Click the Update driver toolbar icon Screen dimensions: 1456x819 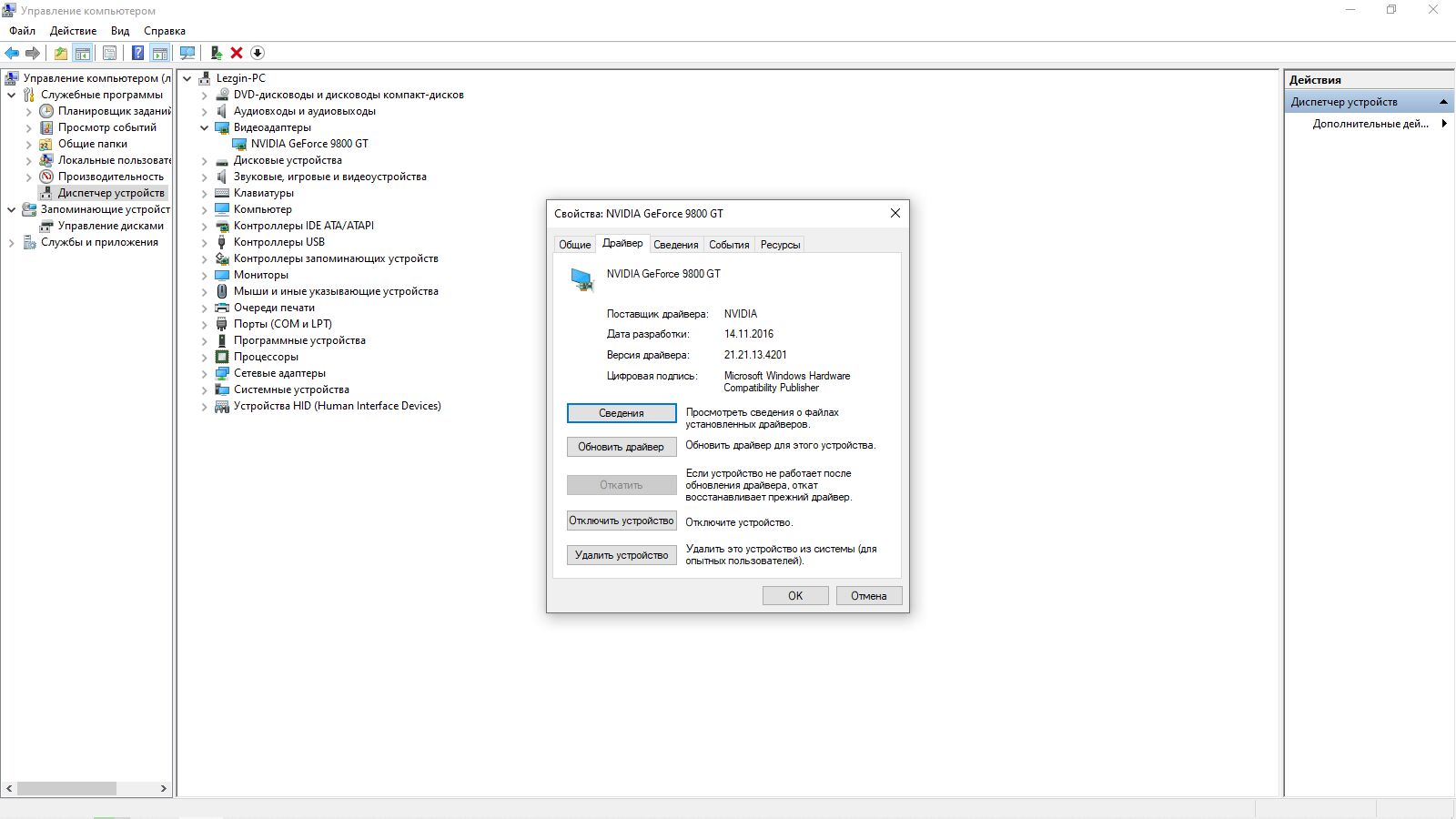pyautogui.click(x=217, y=53)
